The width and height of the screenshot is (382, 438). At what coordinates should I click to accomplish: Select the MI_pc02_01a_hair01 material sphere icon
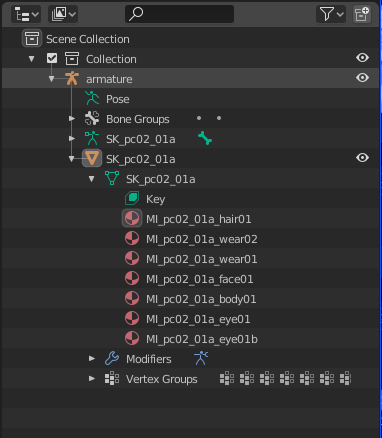pos(132,219)
